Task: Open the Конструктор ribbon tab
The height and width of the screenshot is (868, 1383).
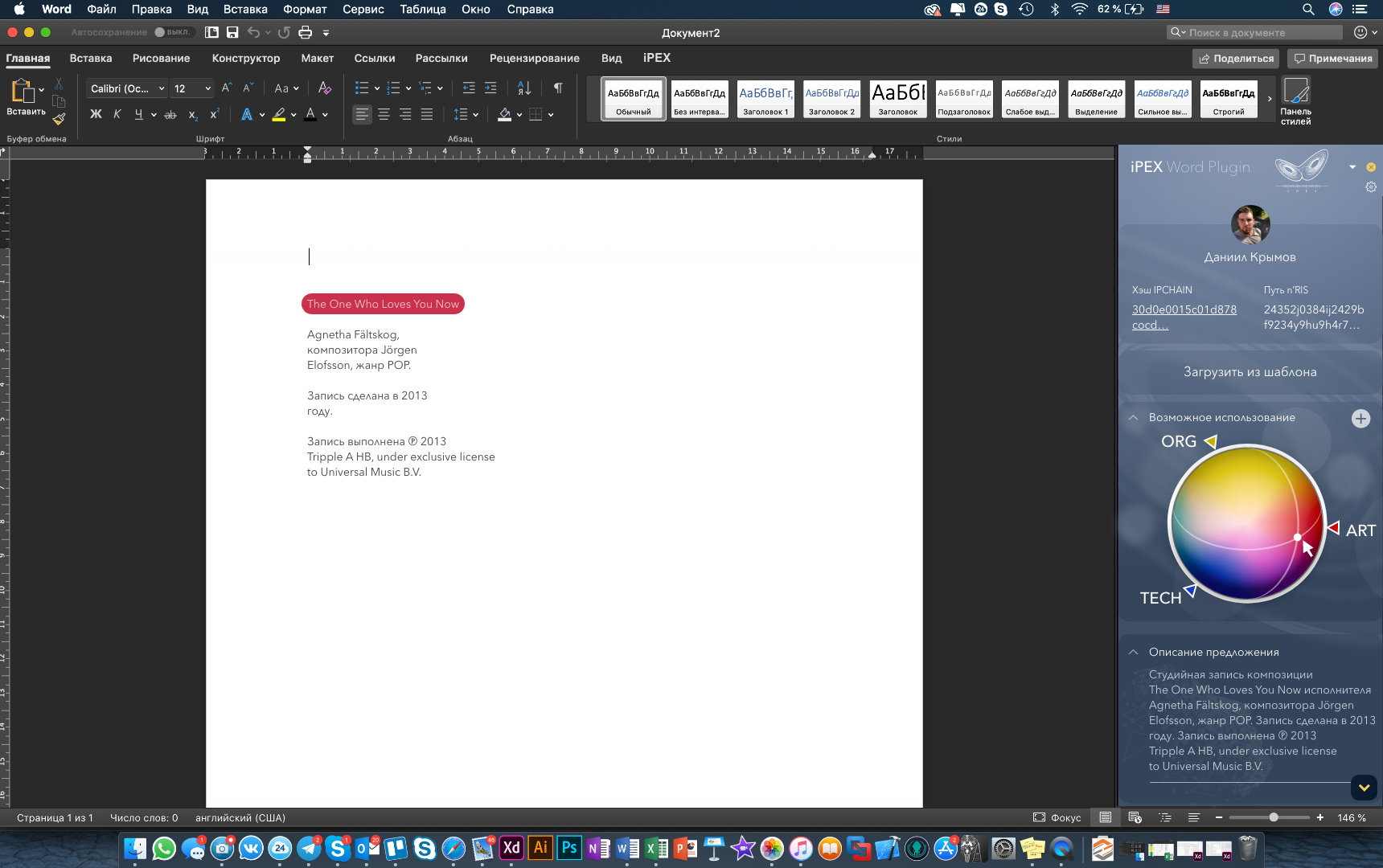Action: [x=246, y=58]
